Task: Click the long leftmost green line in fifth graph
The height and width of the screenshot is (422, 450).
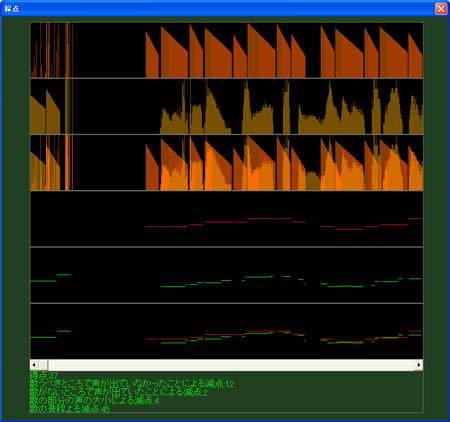Action: (x=43, y=281)
